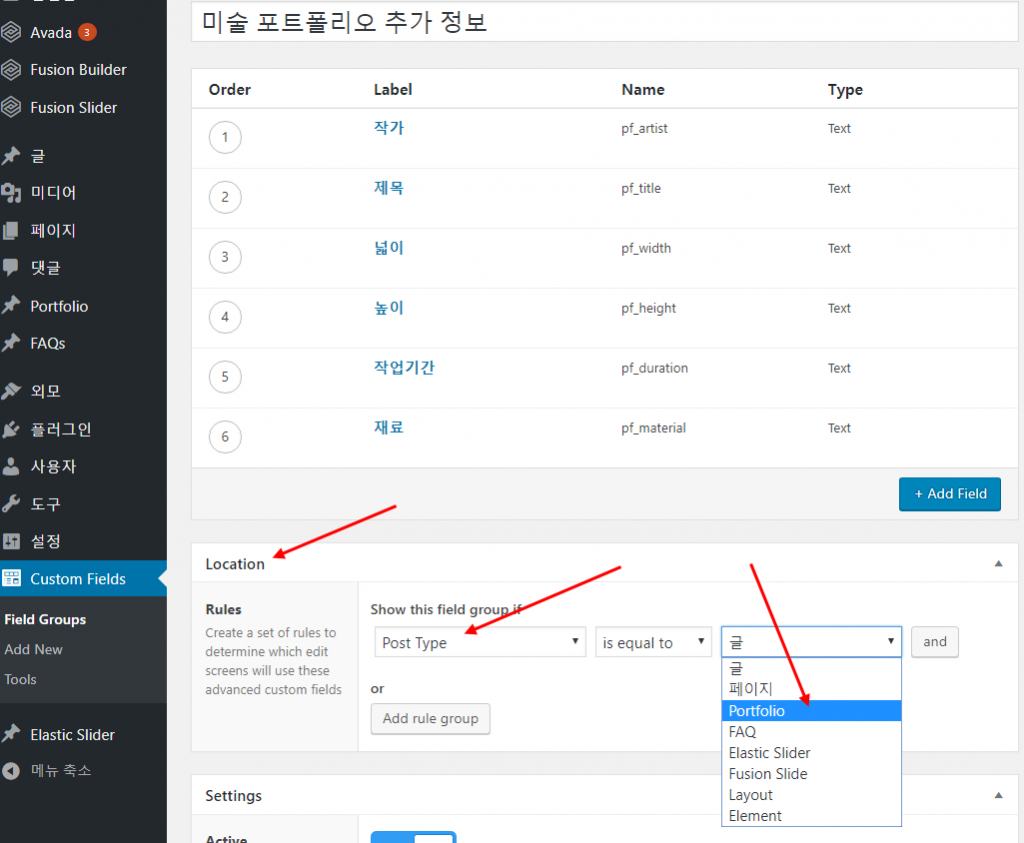Viewport: 1024px width, 843px height.
Task: Click the Add Field button
Action: point(949,494)
